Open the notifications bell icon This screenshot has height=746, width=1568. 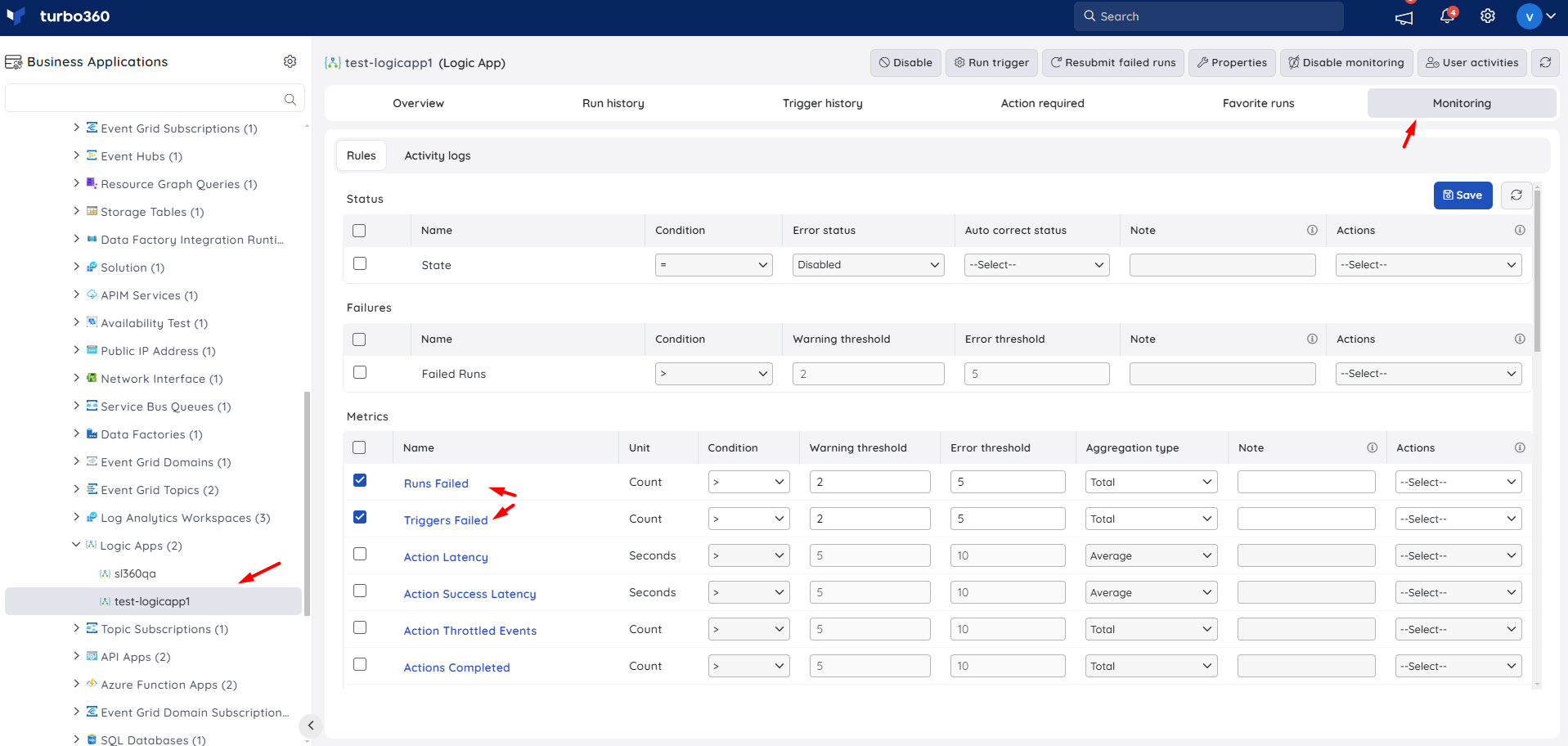[x=1447, y=16]
